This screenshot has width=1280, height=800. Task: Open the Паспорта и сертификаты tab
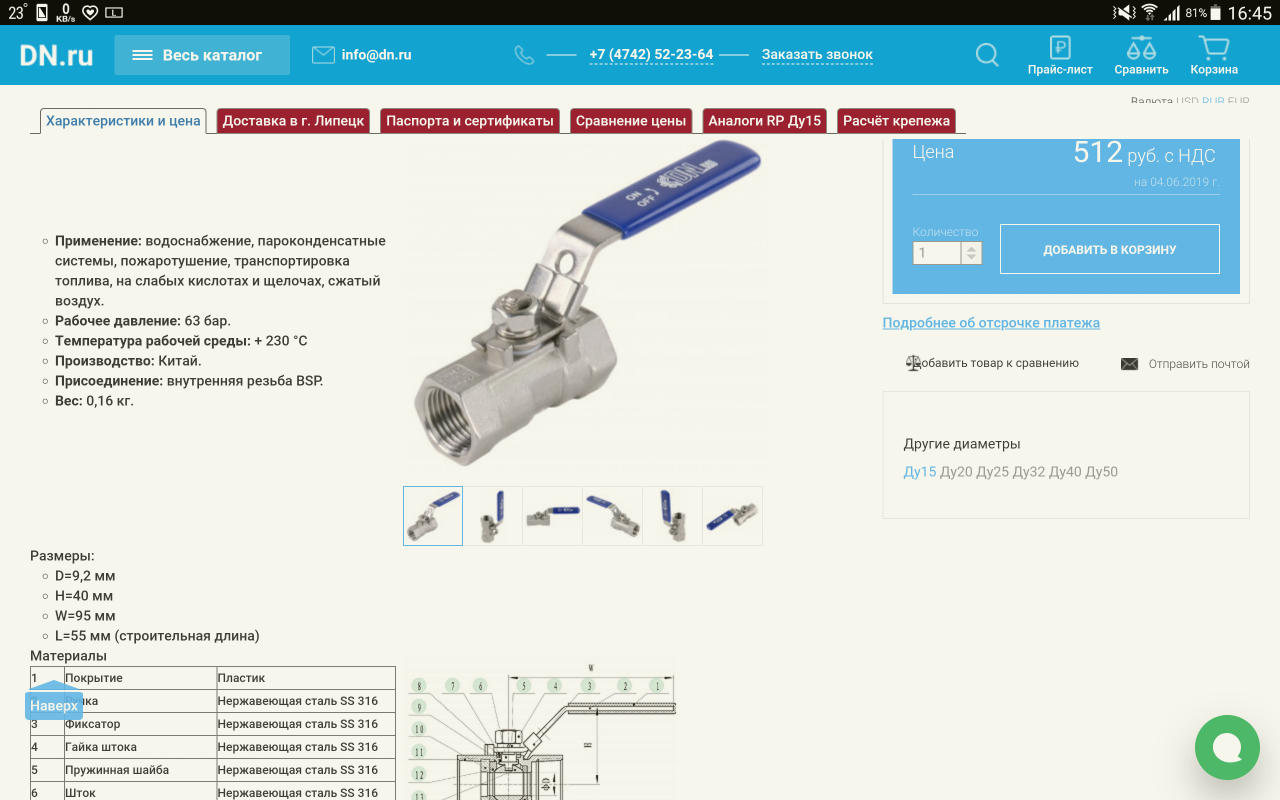pyautogui.click(x=469, y=121)
